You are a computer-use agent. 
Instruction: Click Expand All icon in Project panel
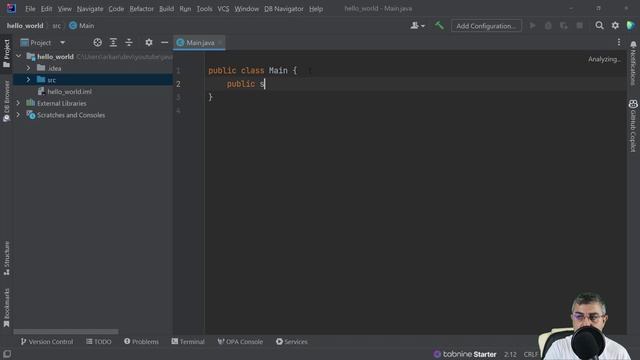(113, 42)
